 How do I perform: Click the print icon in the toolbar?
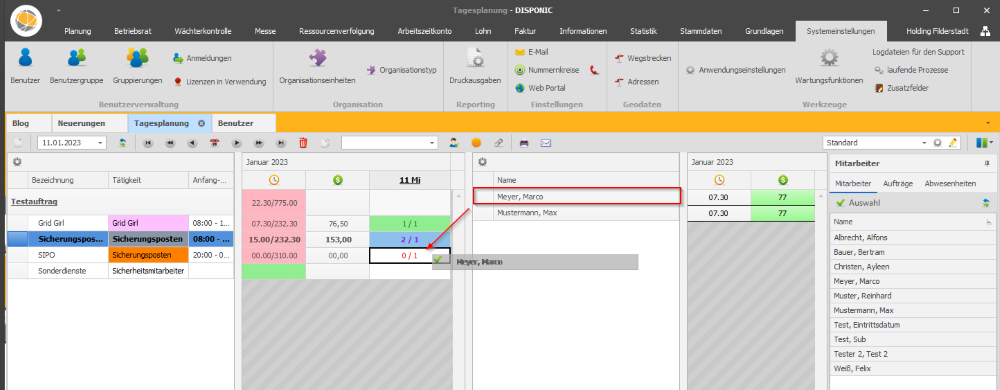[524, 143]
